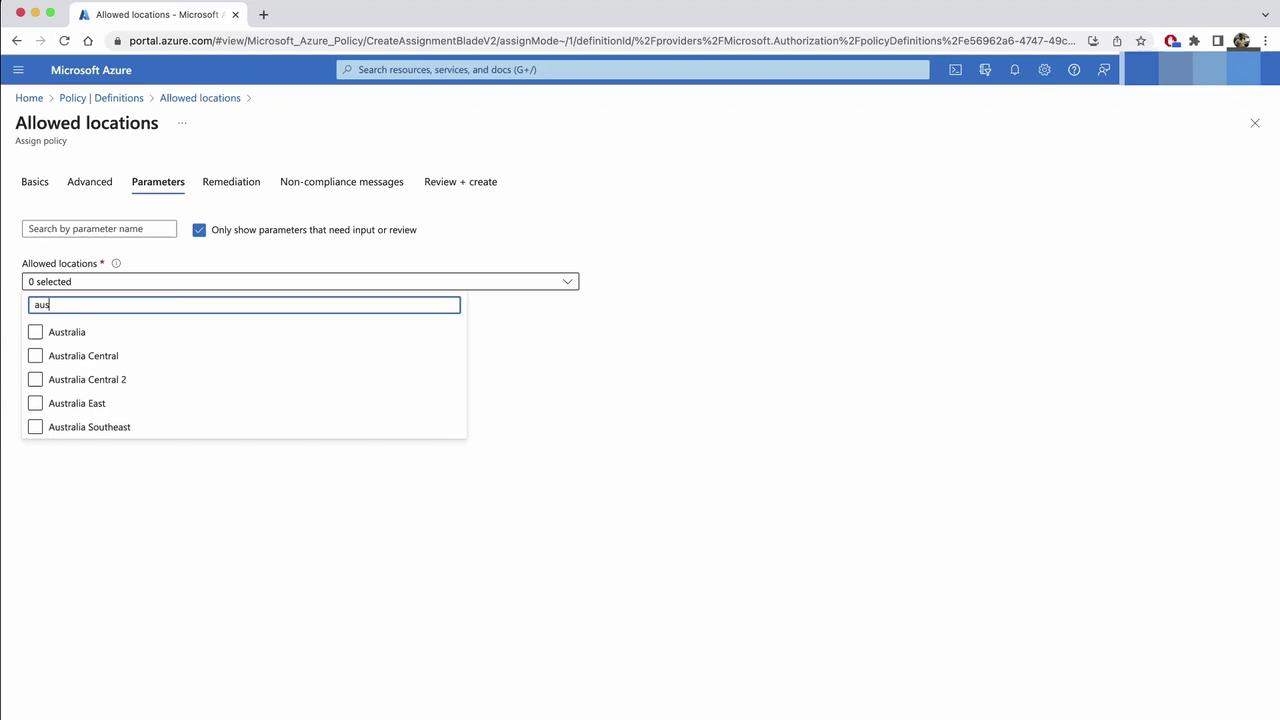Collapse the Allowed locations dropdown
Screen dimensions: 1280x720
pos(567,282)
